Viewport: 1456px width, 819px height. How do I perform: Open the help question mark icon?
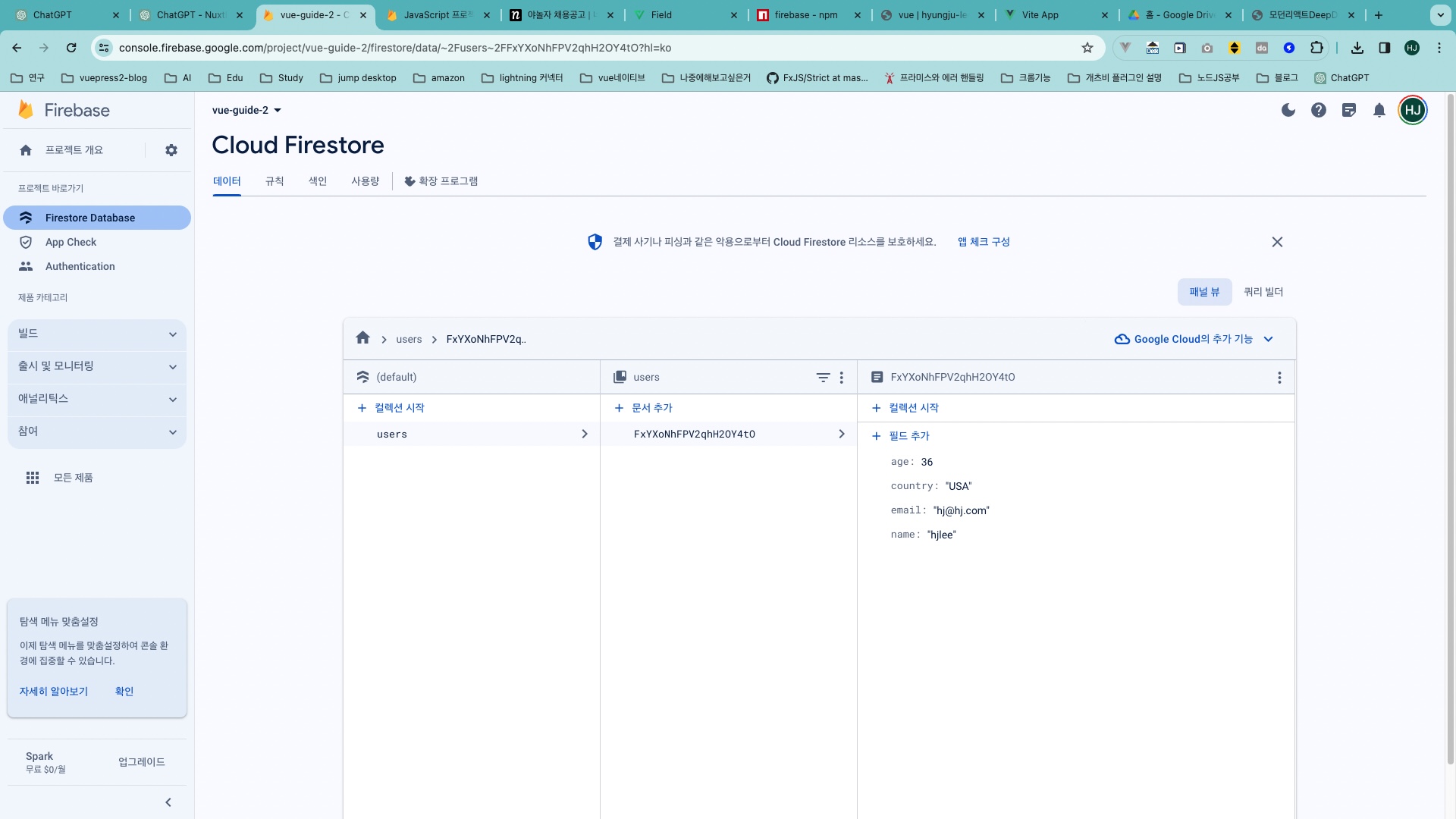[x=1319, y=110]
